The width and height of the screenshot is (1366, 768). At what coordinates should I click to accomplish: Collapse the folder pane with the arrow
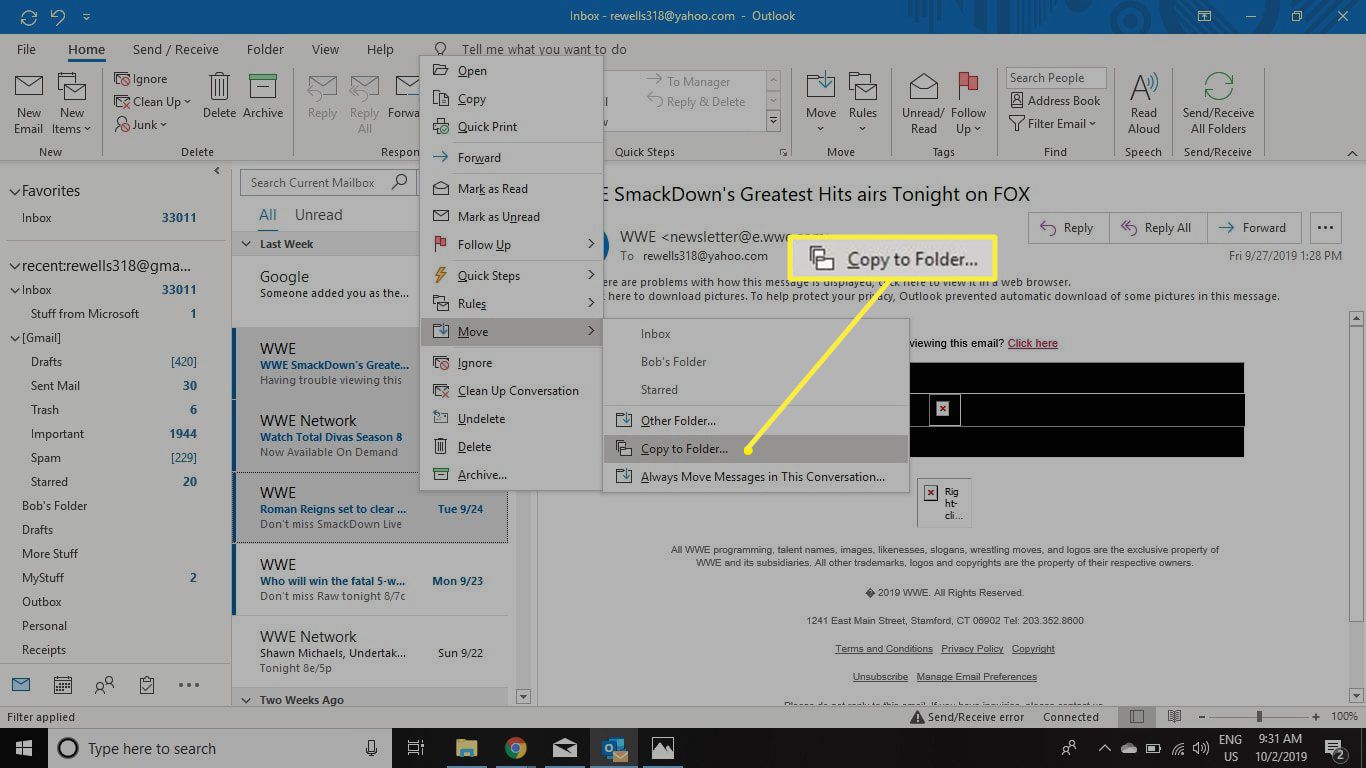click(x=217, y=171)
